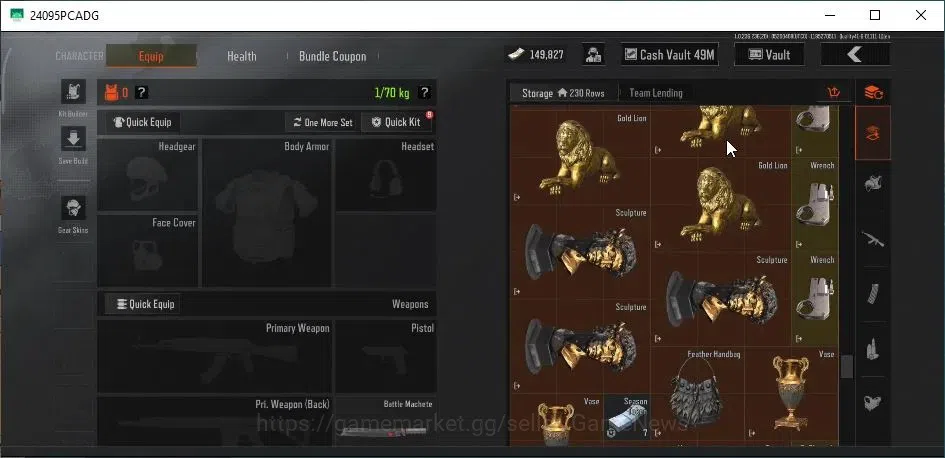Select the empty Face Cover slot
Image resolution: width=945 pixels, height=458 pixels.
pos(148,251)
